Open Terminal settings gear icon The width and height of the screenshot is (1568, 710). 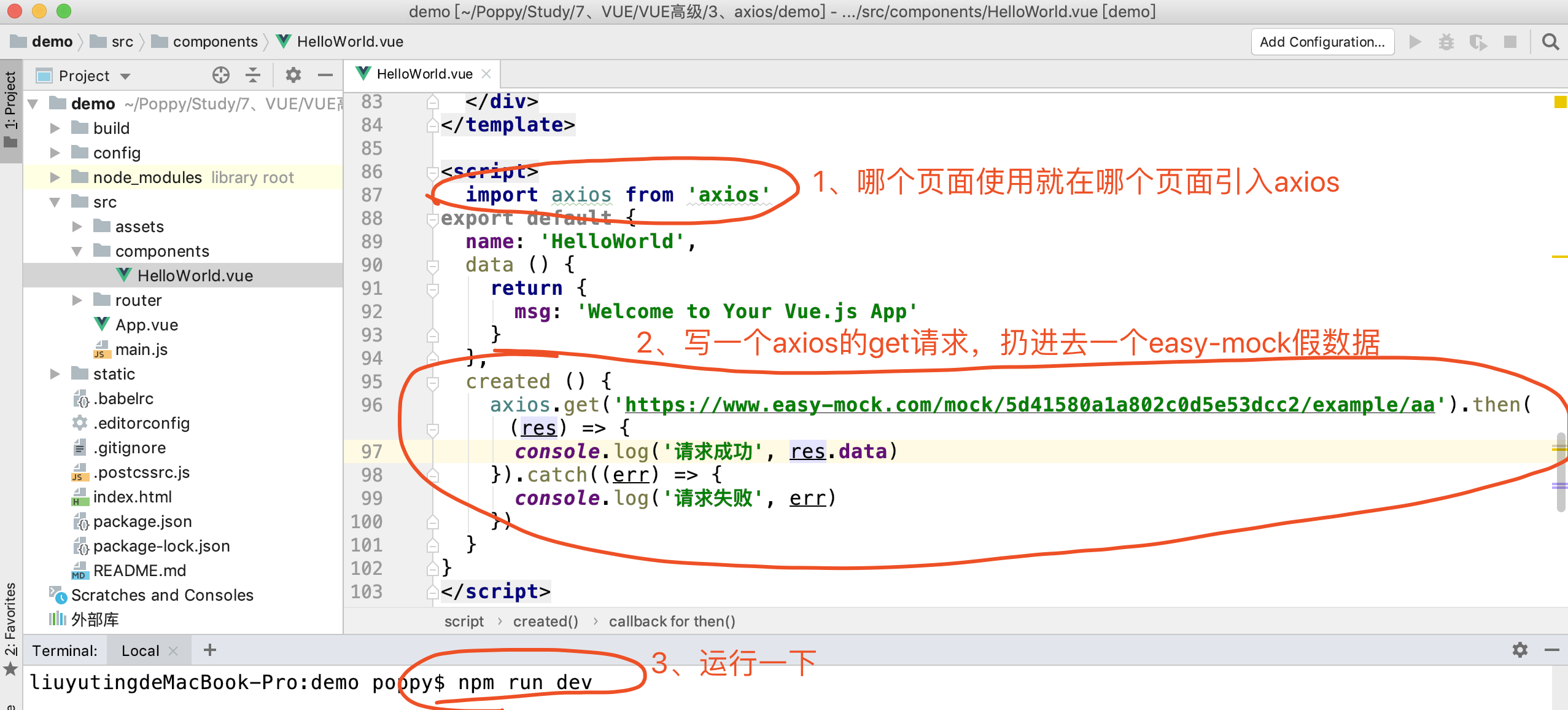click(1519, 650)
